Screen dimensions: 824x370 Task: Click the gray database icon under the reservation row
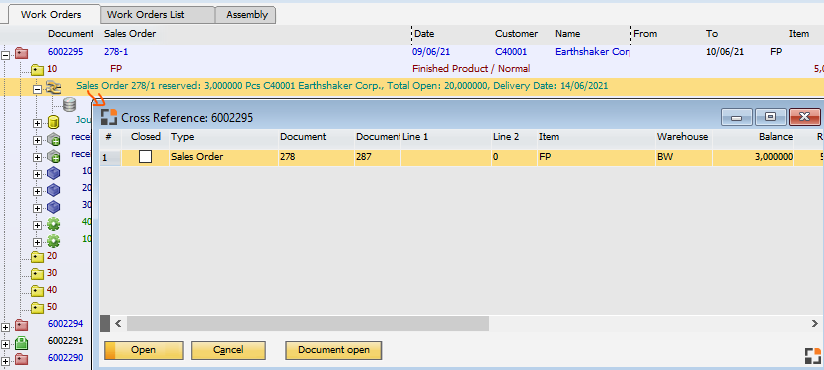pyautogui.click(x=69, y=105)
